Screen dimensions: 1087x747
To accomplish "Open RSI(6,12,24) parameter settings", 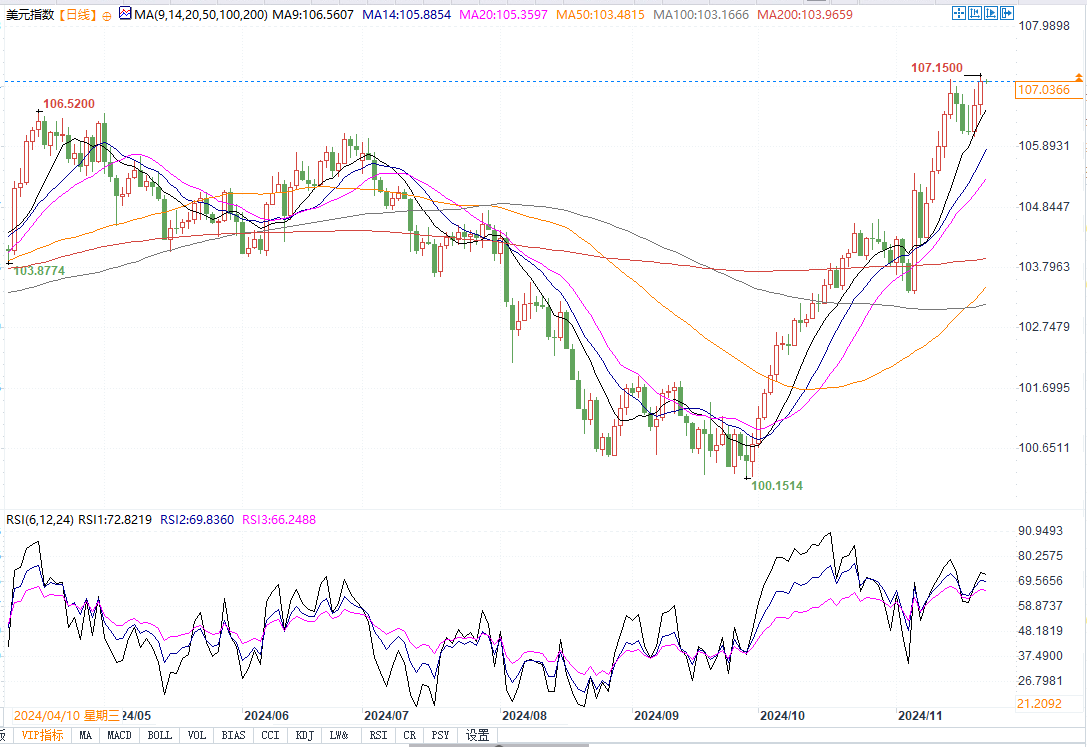I will click(38, 519).
